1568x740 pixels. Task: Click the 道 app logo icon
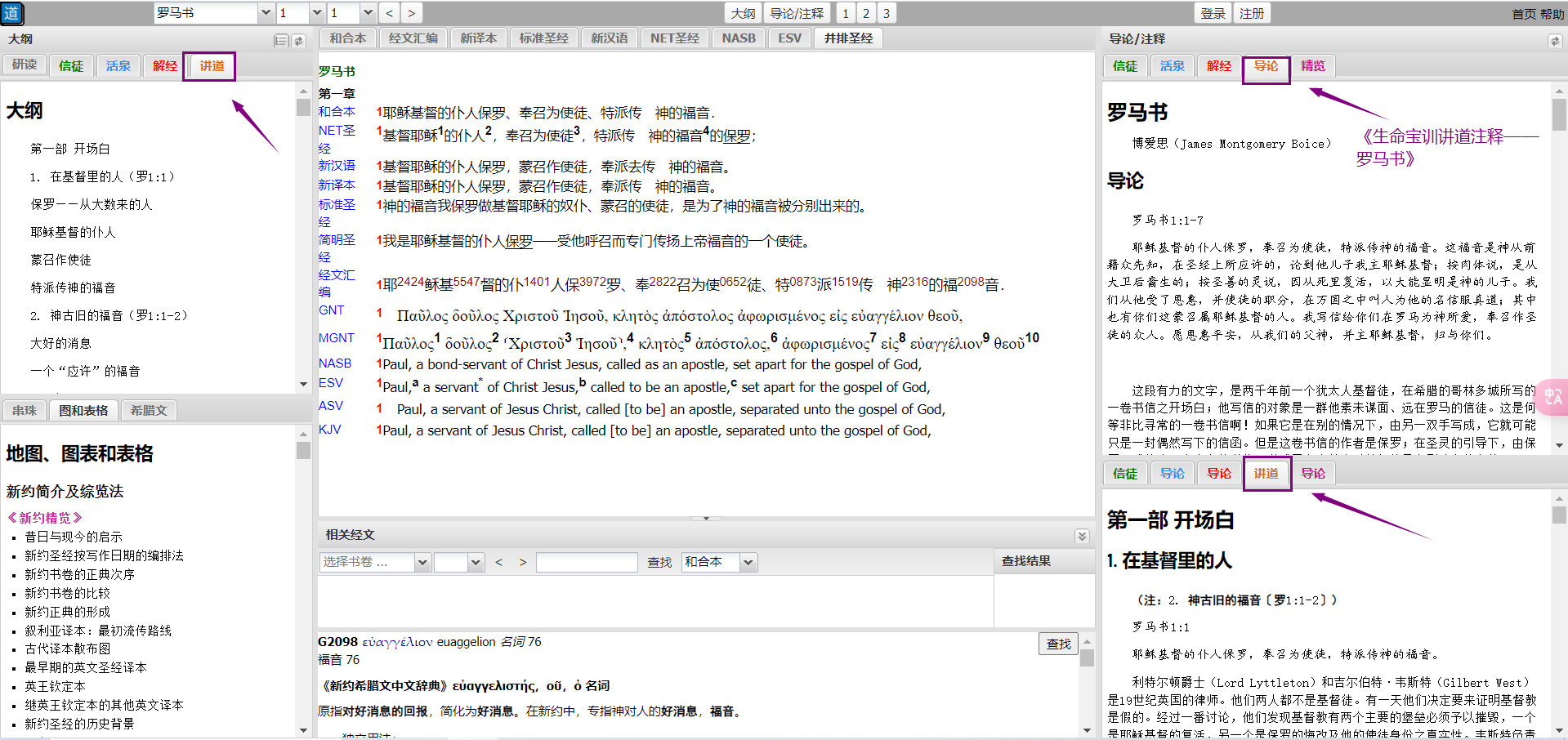(x=12, y=13)
